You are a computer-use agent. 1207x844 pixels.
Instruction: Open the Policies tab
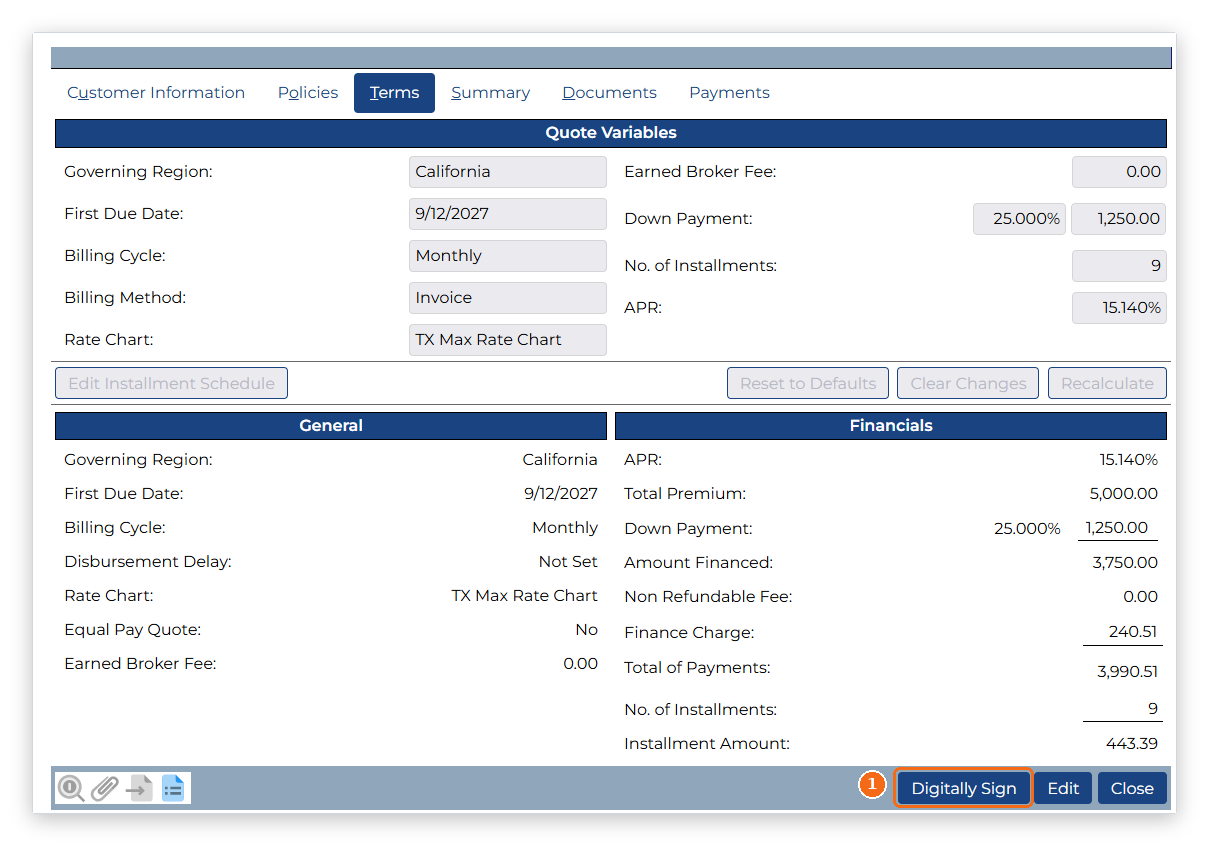[x=308, y=93]
